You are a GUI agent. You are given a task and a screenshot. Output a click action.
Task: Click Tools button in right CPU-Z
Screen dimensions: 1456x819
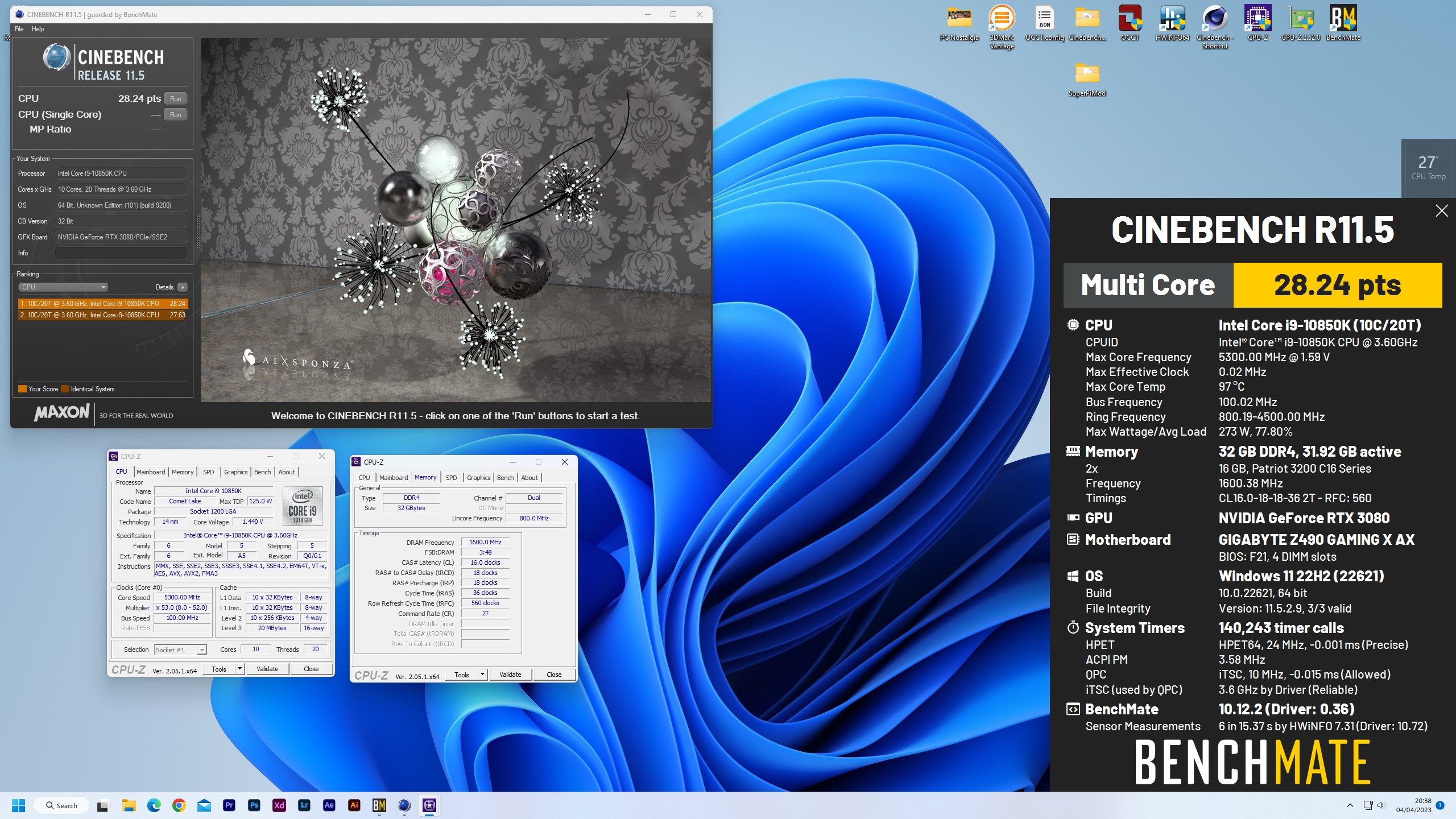(462, 675)
